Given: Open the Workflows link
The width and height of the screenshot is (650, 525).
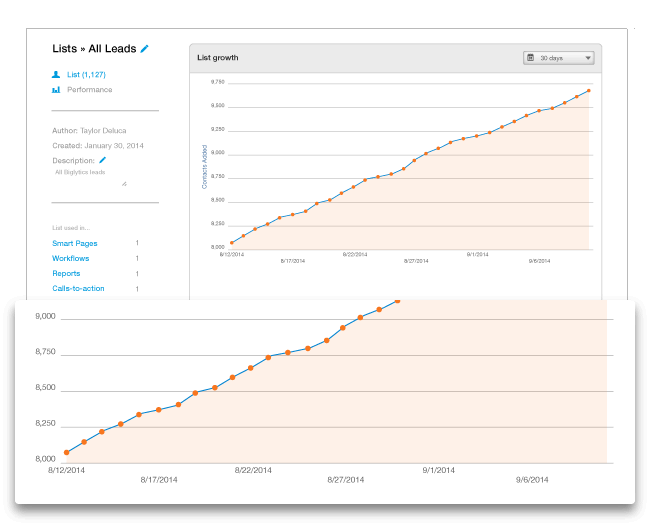Looking at the screenshot, I should pyautogui.click(x=70, y=258).
